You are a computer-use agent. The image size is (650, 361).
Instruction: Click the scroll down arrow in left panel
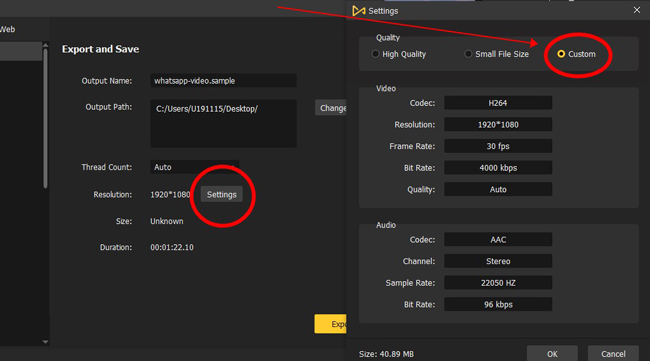45,342
